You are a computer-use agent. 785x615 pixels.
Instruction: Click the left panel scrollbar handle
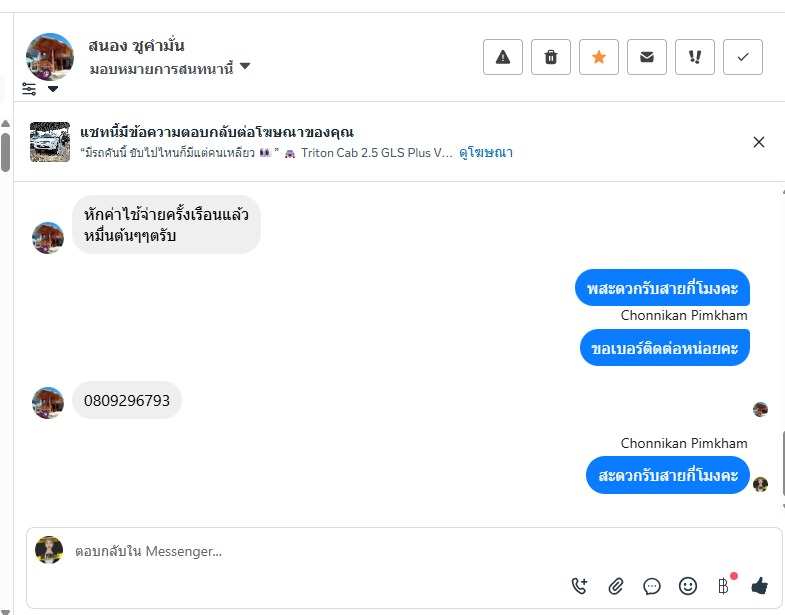click(6, 150)
